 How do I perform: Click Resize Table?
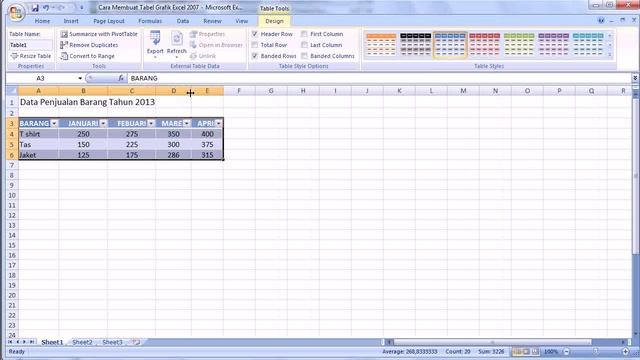31,56
